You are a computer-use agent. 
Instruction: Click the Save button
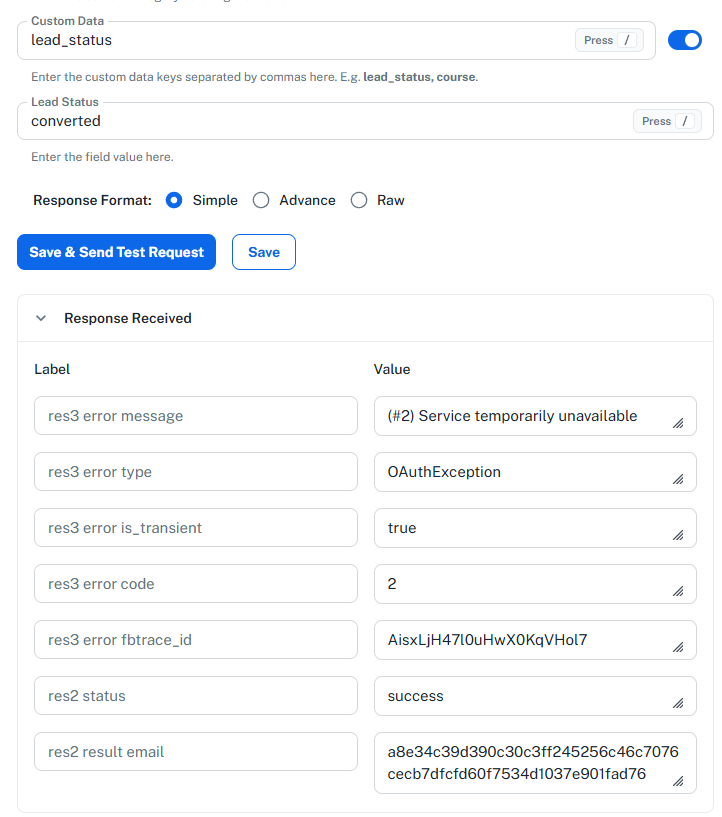click(x=264, y=252)
